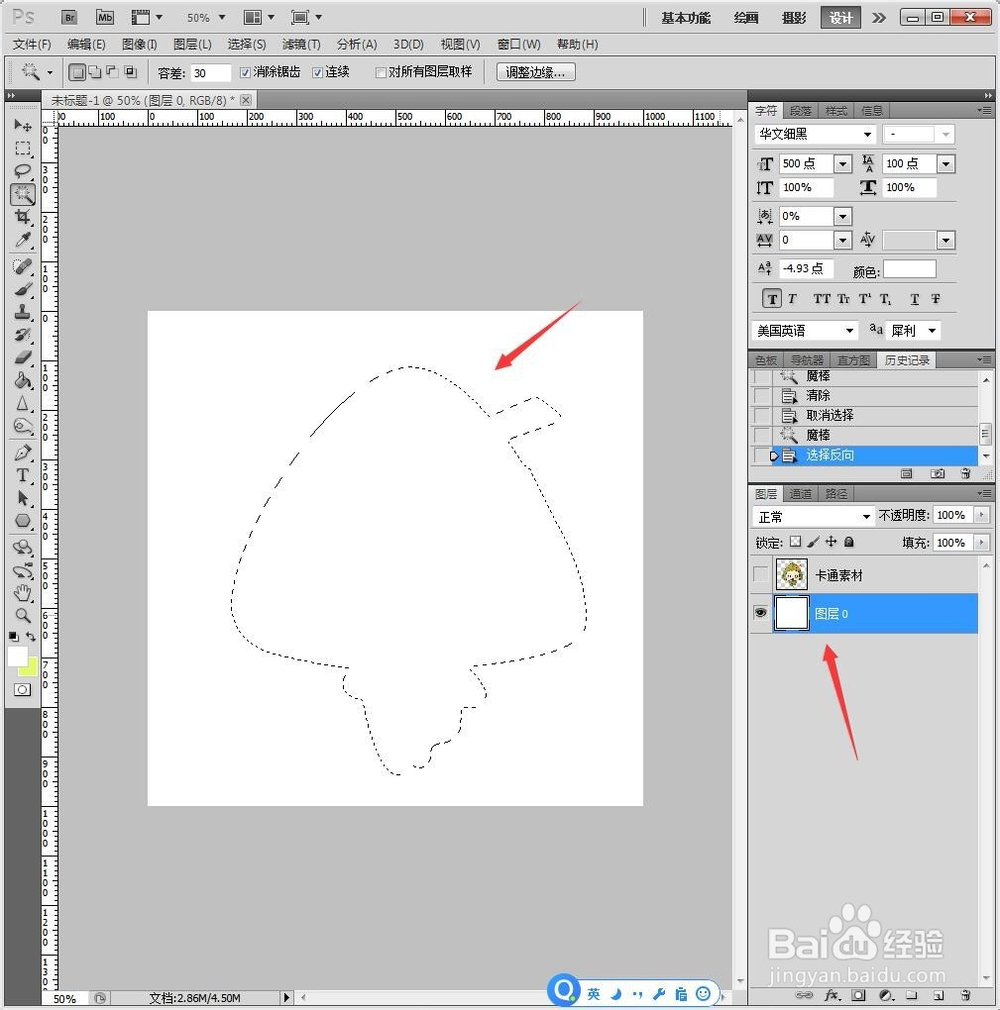
Task: Switch to the 通道 tab
Action: [x=800, y=494]
